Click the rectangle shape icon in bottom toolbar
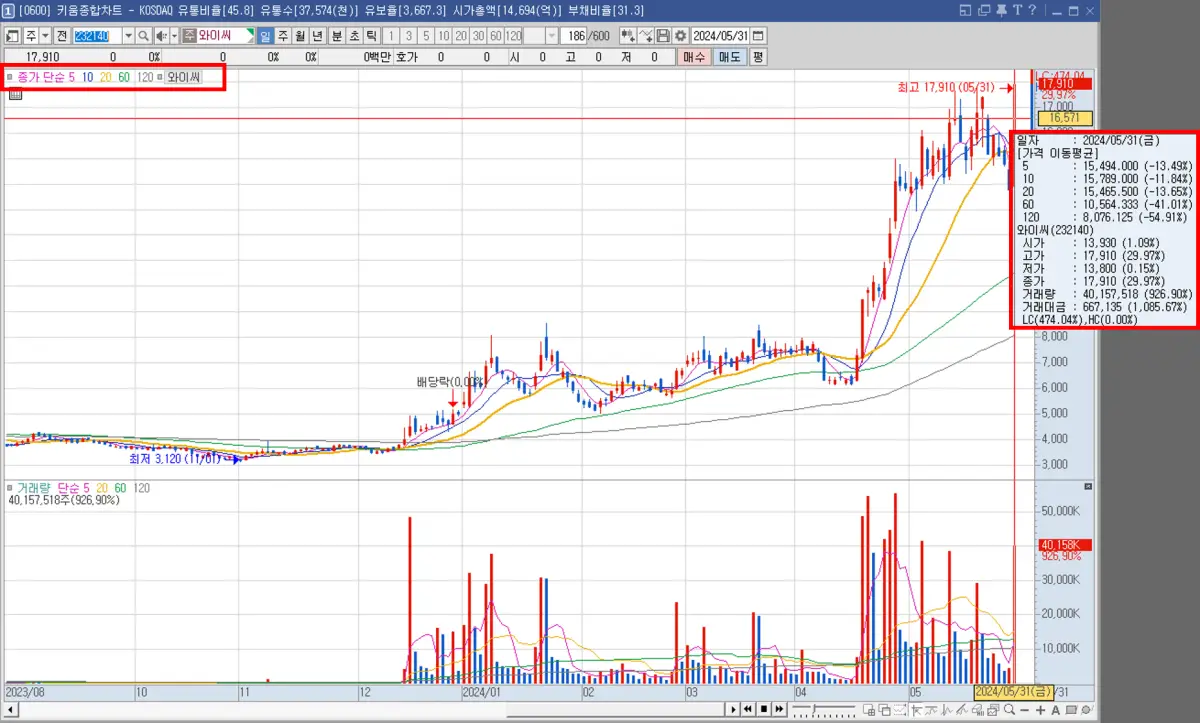Image resolution: width=1200 pixels, height=723 pixels. (x=1070, y=710)
